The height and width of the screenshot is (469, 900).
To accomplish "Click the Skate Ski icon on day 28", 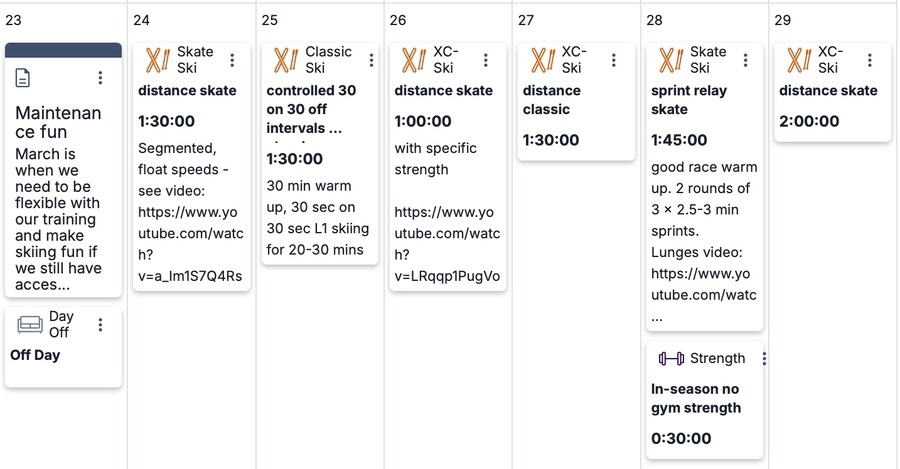I will click(x=669, y=60).
